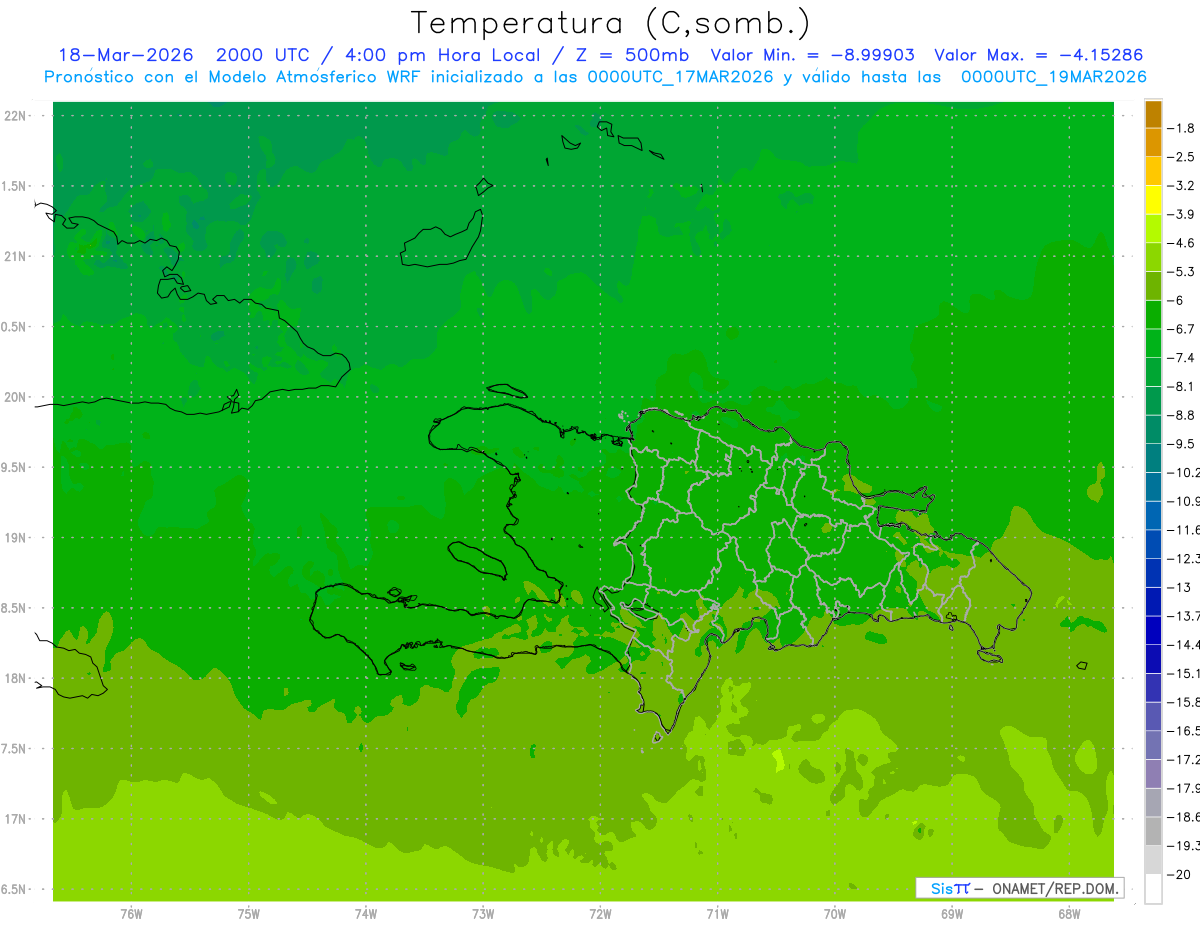Click the "-4.6" colorbar value
Viewport: 1200px width, 927px height.
(x=1182, y=243)
